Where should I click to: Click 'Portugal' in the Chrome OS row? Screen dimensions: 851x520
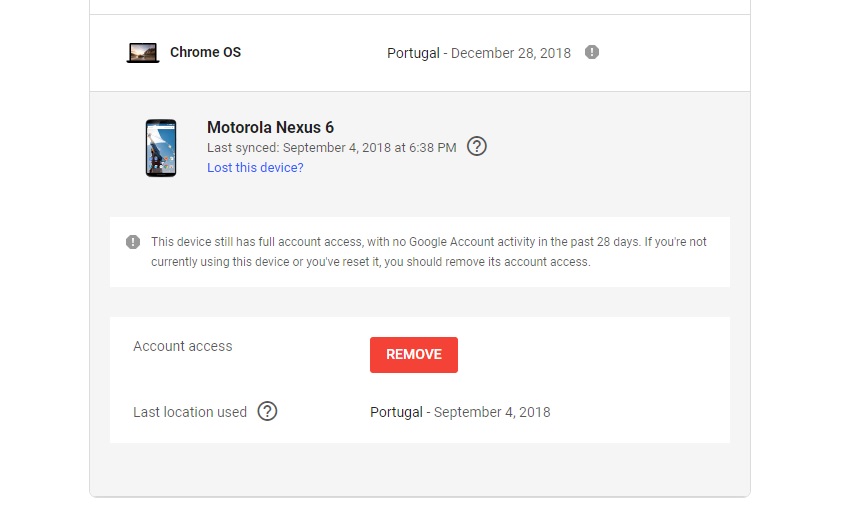[413, 53]
